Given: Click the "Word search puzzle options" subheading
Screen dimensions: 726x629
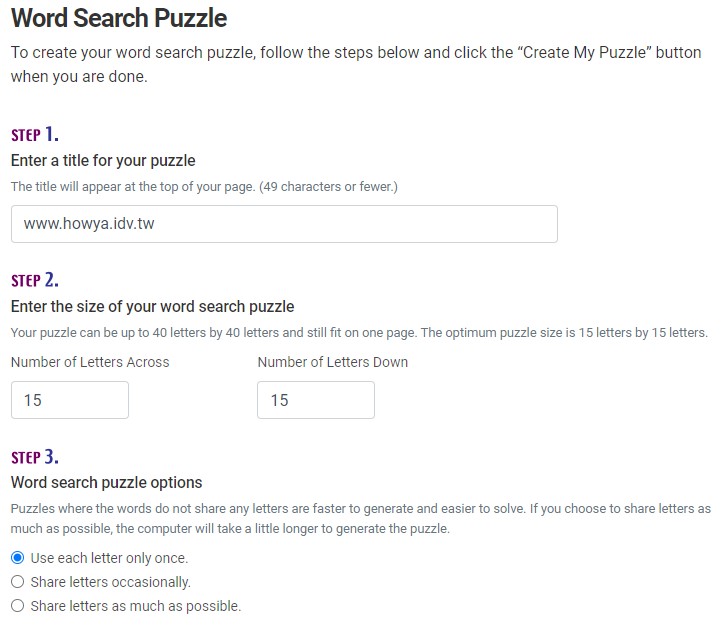Looking at the screenshot, I should click(106, 482).
